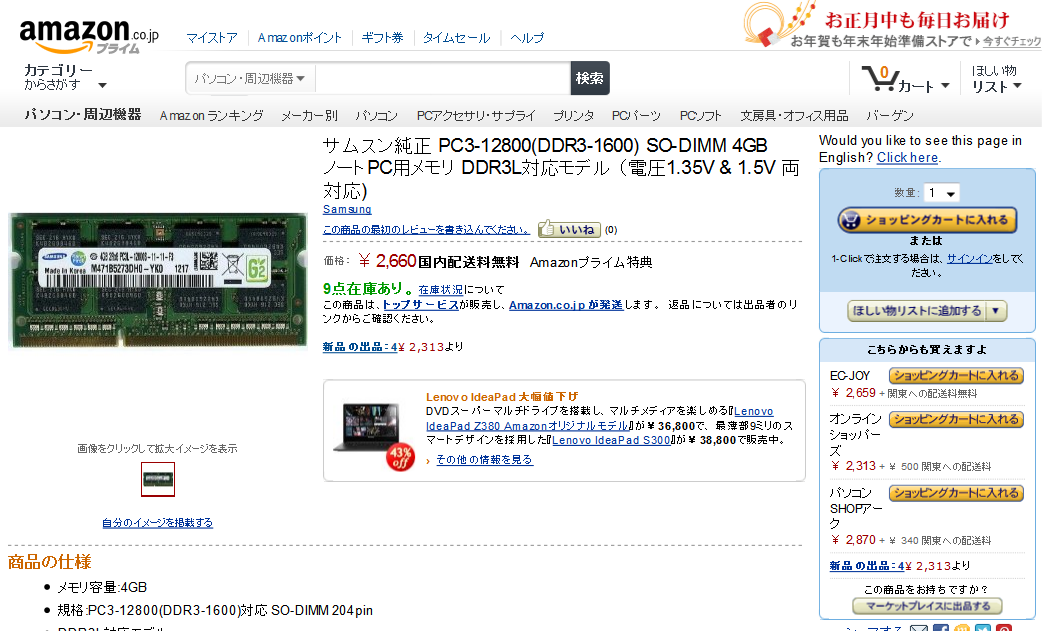1042x631 pixels.
Task: Click the トップサービス seller link
Action: pos(421,305)
